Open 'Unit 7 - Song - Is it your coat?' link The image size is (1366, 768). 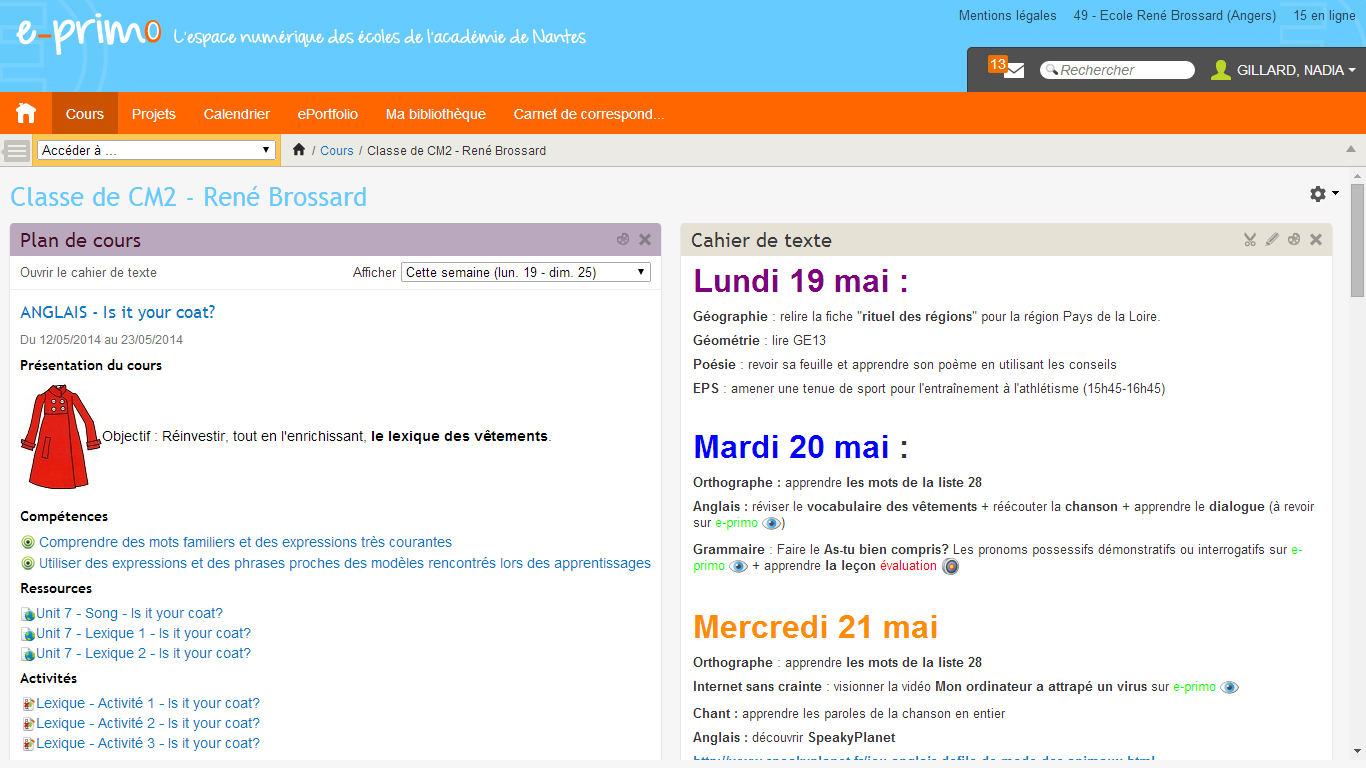(x=129, y=613)
